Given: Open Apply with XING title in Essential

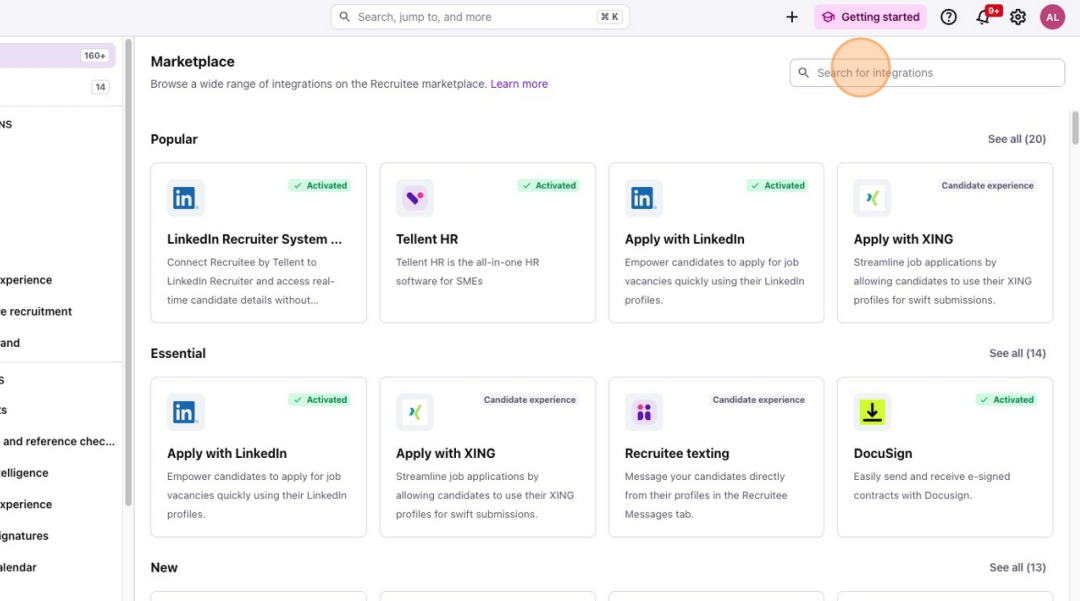Looking at the screenshot, I should pos(446,453).
